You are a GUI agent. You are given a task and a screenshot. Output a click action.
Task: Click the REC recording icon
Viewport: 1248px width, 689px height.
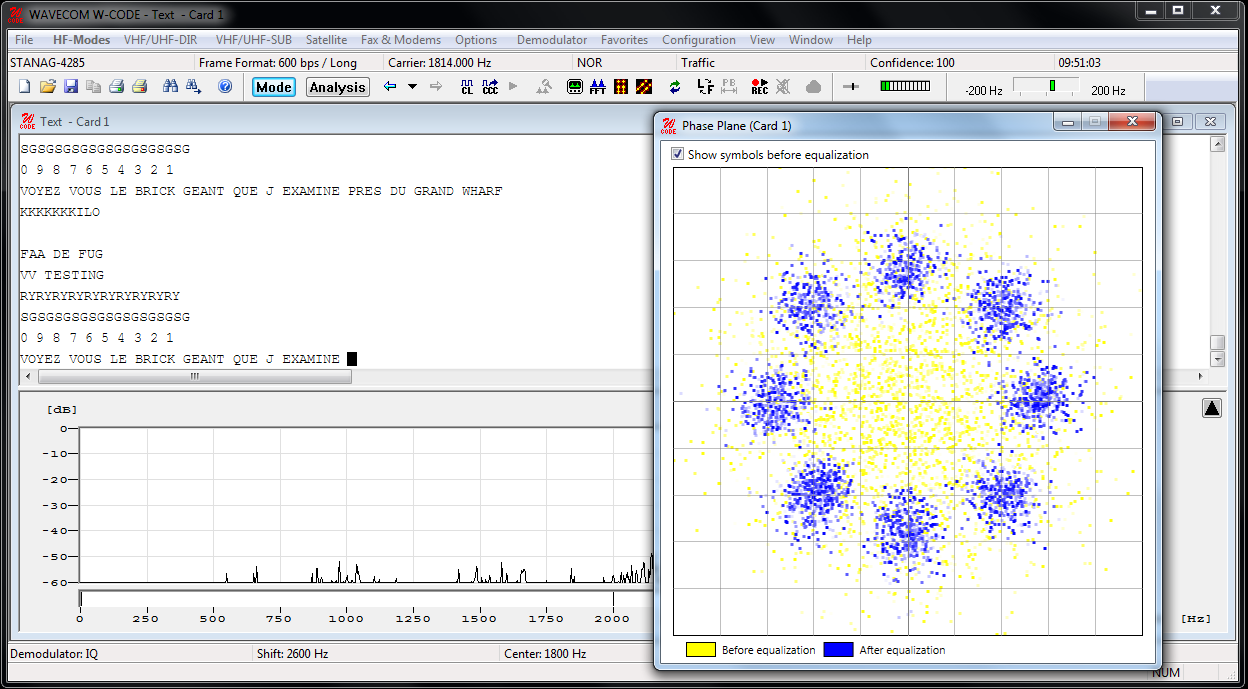tap(760, 87)
